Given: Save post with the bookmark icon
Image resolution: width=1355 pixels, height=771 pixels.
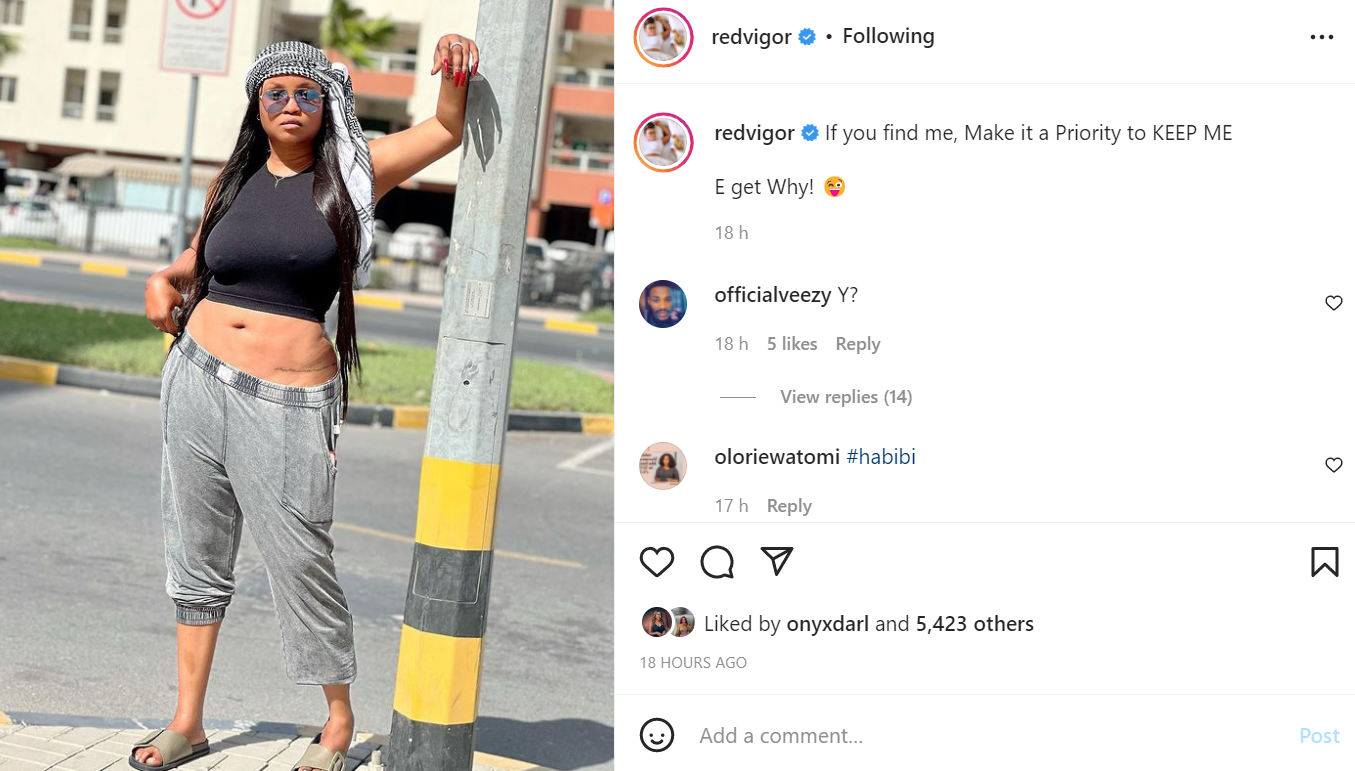Looking at the screenshot, I should pyautogui.click(x=1325, y=562).
